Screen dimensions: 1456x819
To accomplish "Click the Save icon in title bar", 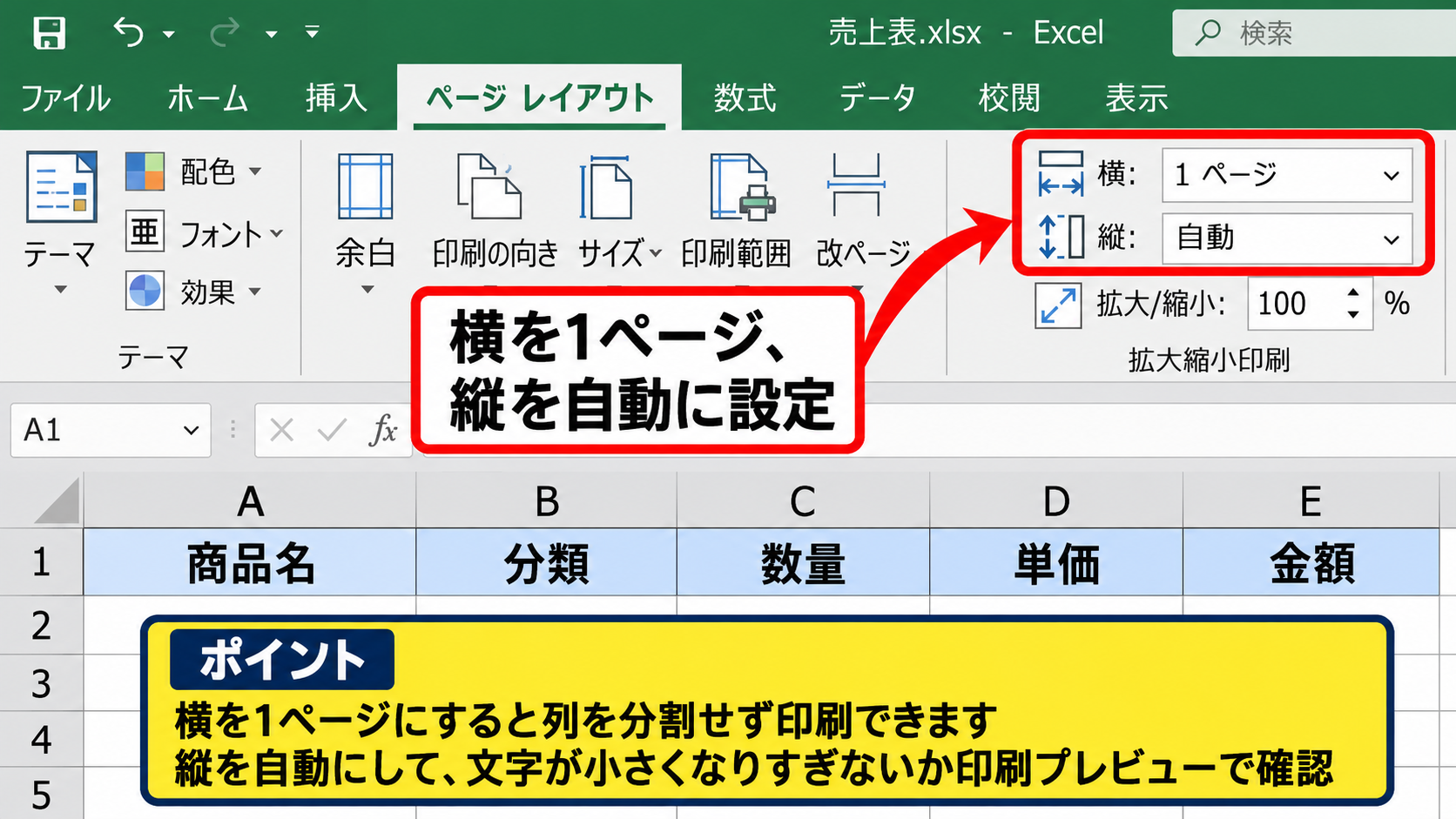I will click(49, 33).
